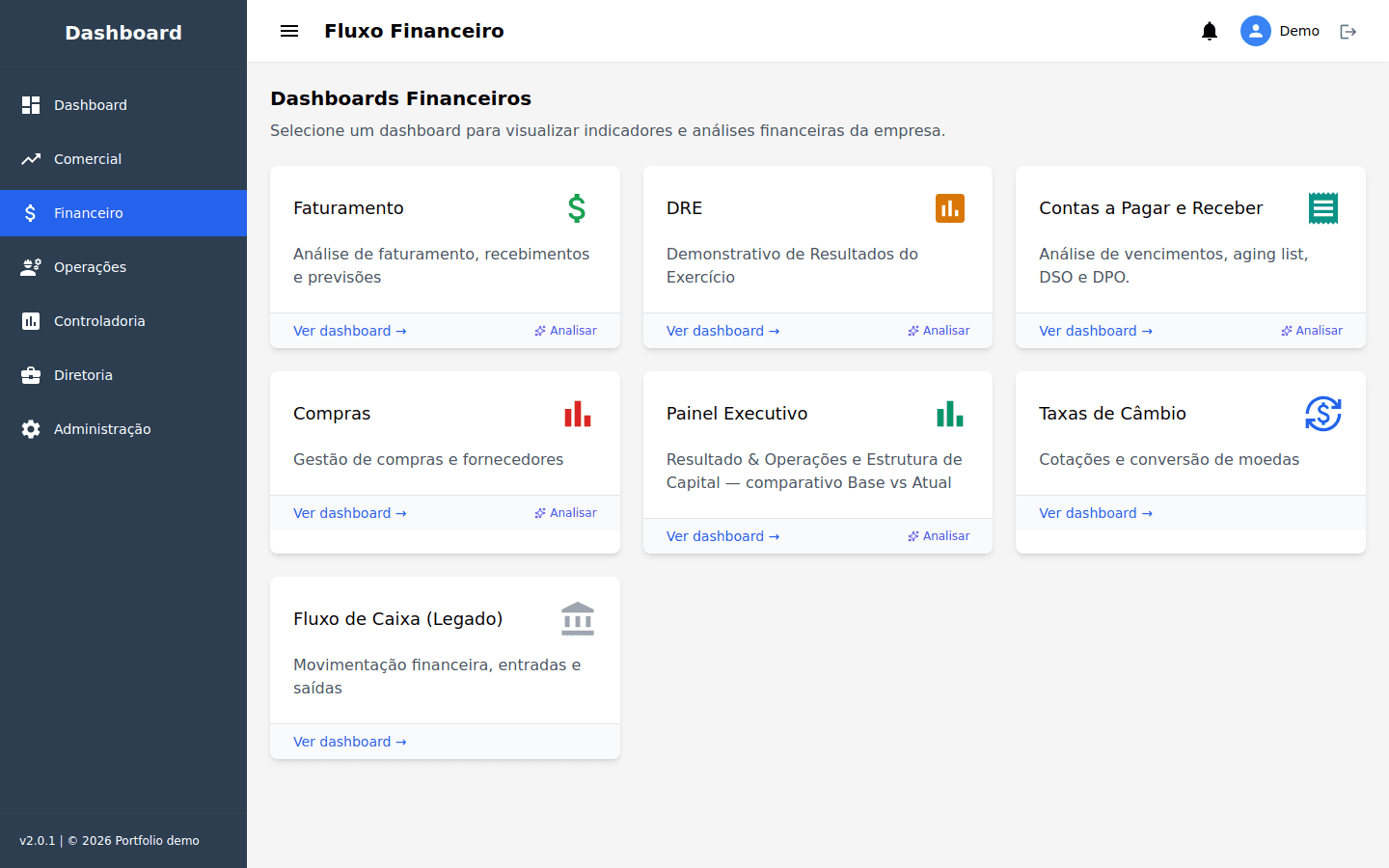Click 'Demonstrativo de Resultados do Exercício' description
Image resolution: width=1389 pixels, height=868 pixels.
[792, 265]
